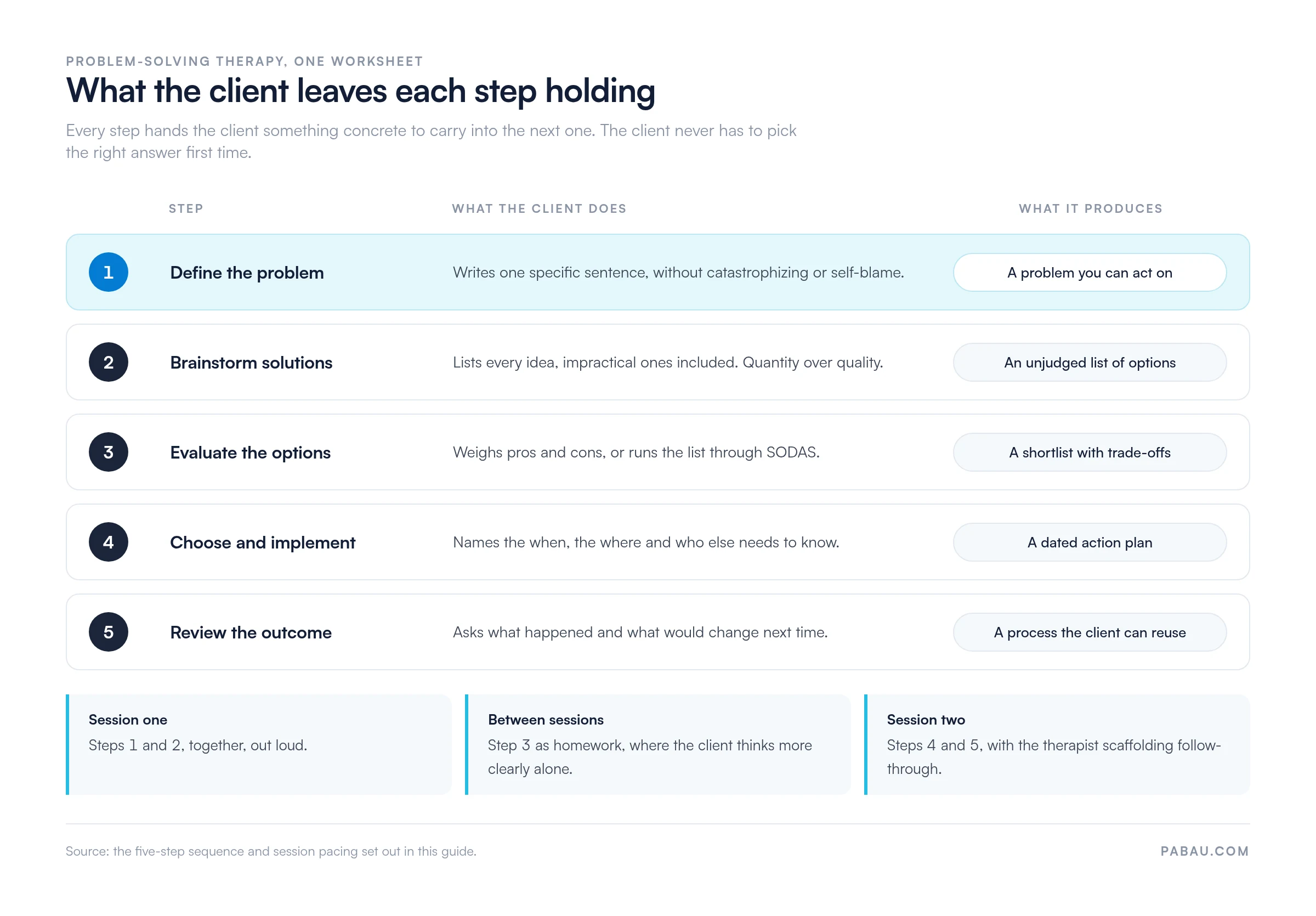This screenshot has height=916, width=1316.
Task: Click the 'WHAT IT PRODUCES' column header
Action: tap(1091, 208)
